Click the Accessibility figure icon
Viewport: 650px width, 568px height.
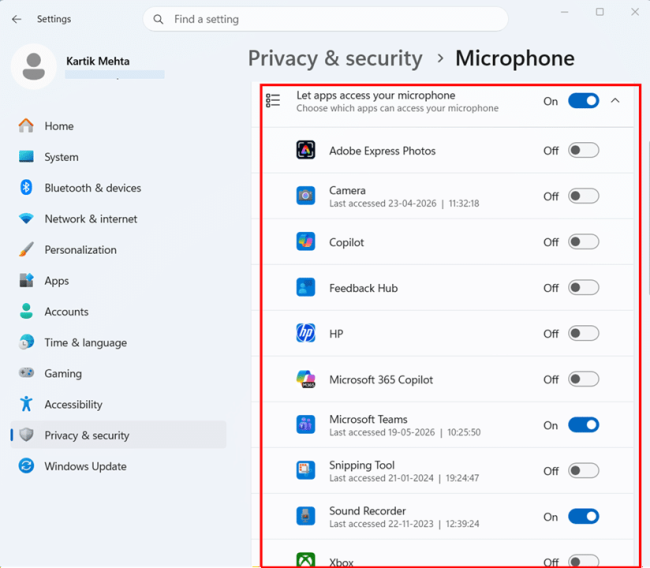(26, 404)
